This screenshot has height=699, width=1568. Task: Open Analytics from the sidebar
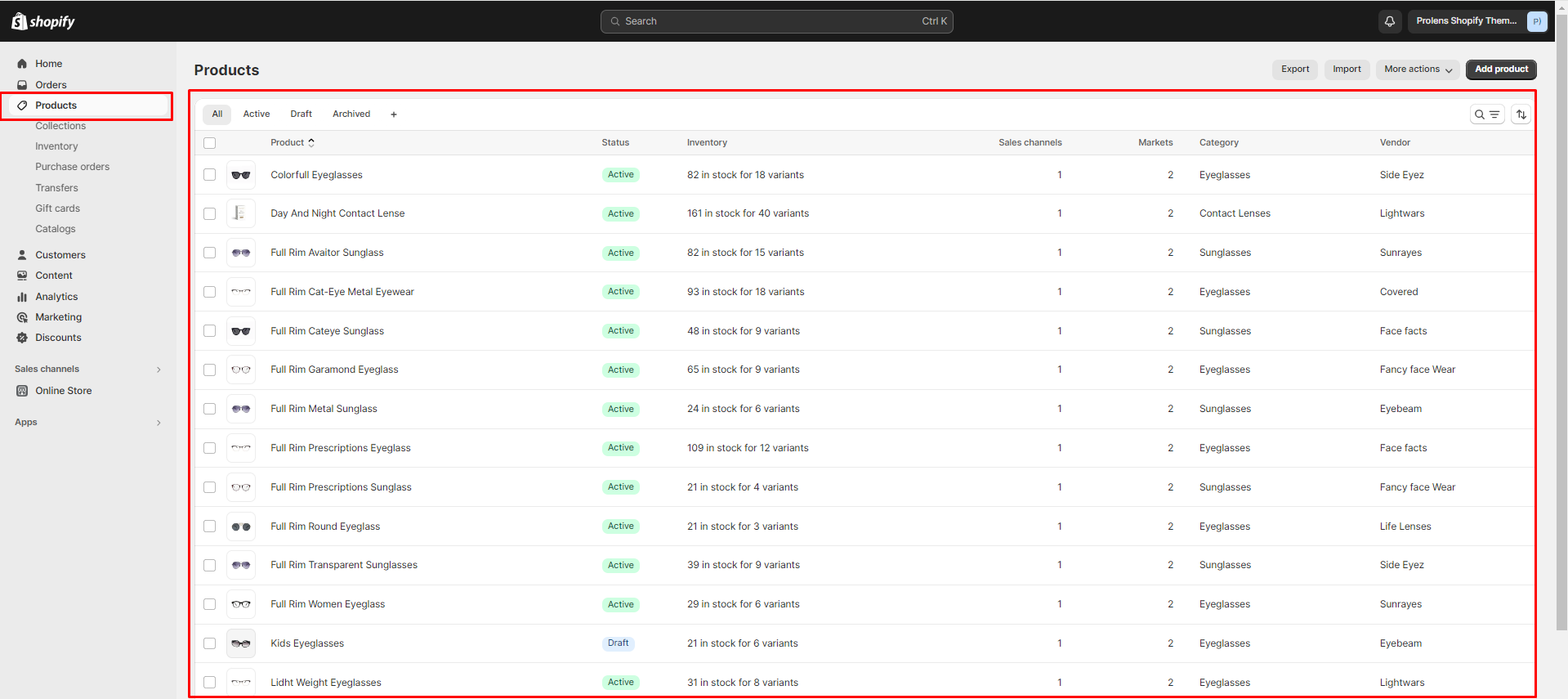[x=56, y=297]
